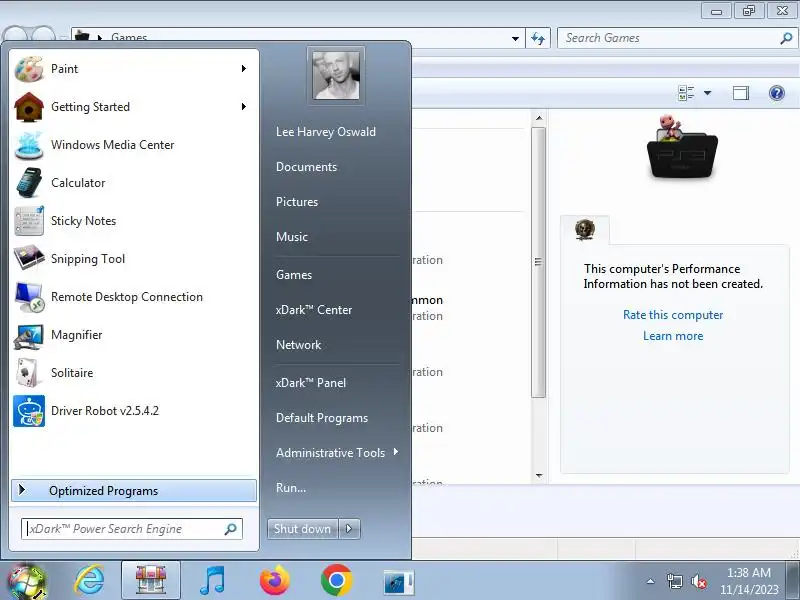Open Default Programs entry
Screen dimensions: 800x600
322,418
